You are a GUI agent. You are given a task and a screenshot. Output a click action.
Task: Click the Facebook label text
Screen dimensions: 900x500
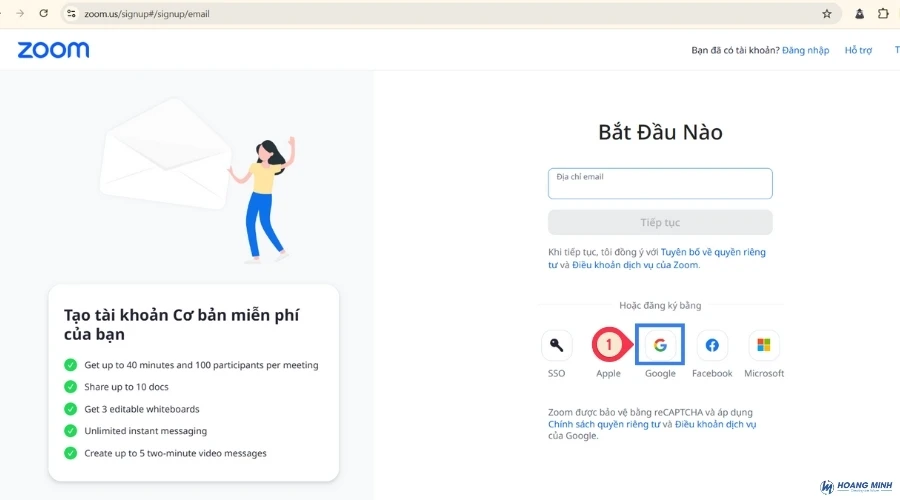pyautogui.click(x=712, y=373)
